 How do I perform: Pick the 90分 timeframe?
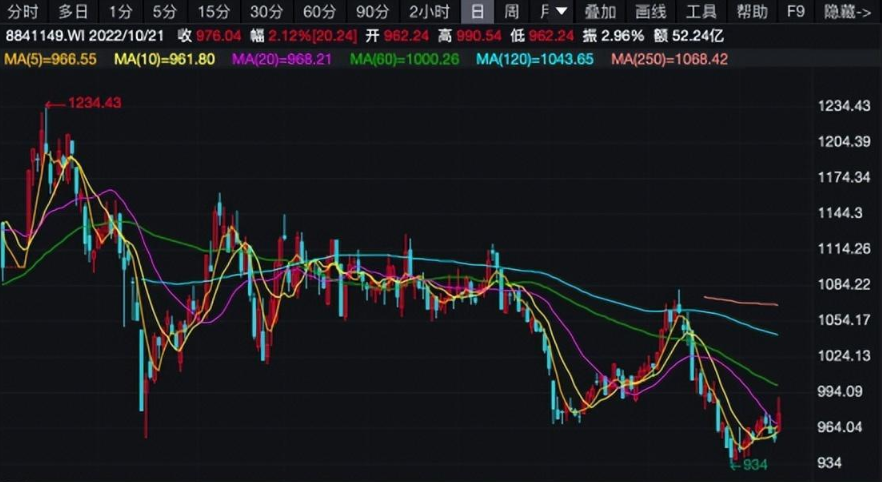click(372, 12)
